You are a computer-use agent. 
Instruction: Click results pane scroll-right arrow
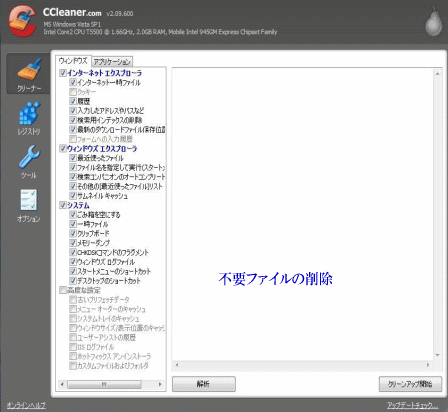428,365
